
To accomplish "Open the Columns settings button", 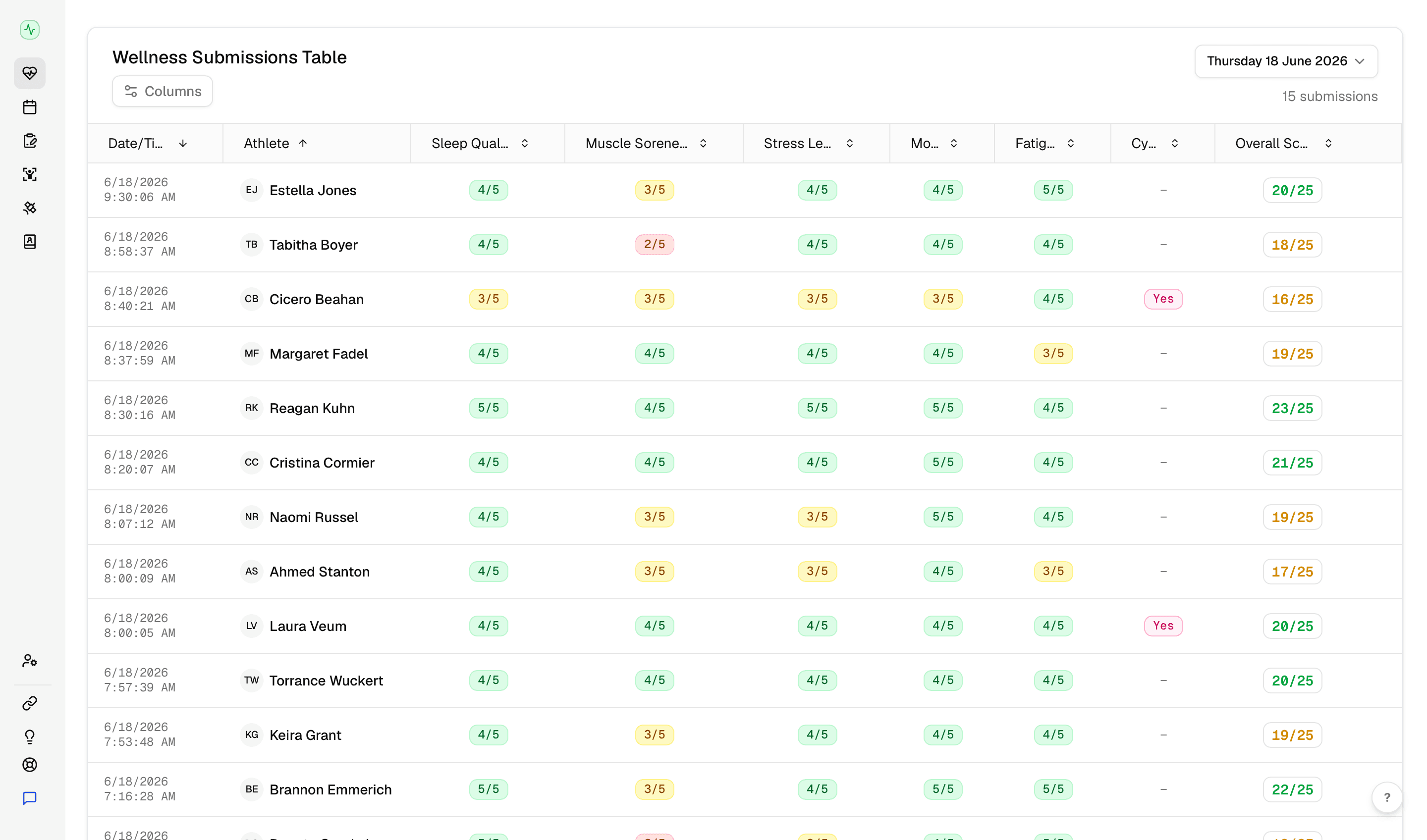I will [x=163, y=91].
